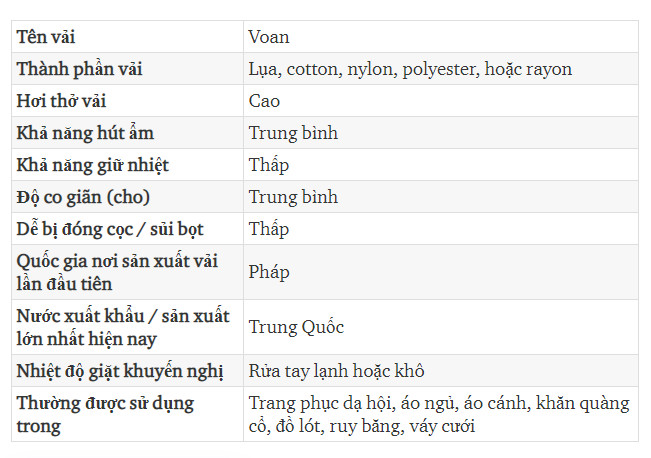Viewport: 651px width, 458px height.
Task: Click the "Nước xuất khẩu / sản xuất" label
Action: (x=123, y=316)
